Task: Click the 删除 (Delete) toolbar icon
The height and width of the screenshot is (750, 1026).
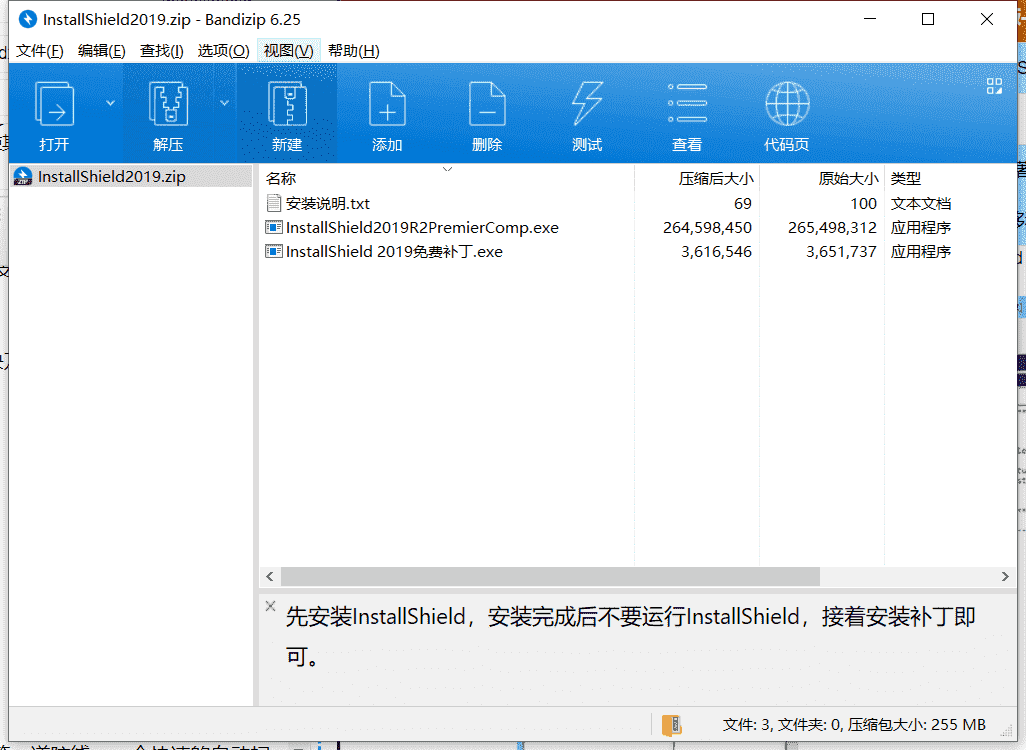Action: [x=487, y=104]
